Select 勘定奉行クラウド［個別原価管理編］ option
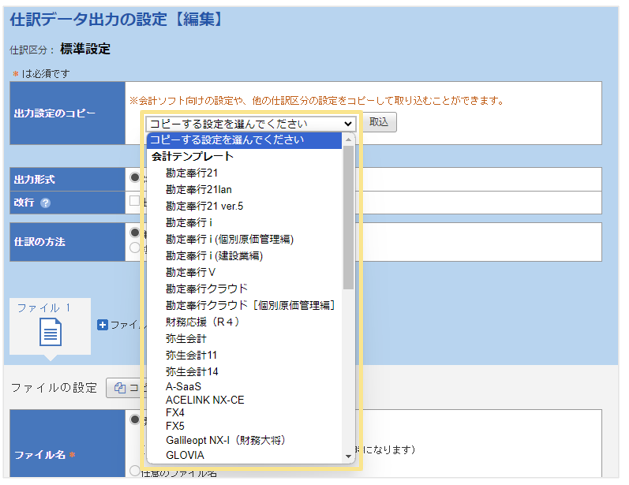The image size is (629, 485). 250,305
